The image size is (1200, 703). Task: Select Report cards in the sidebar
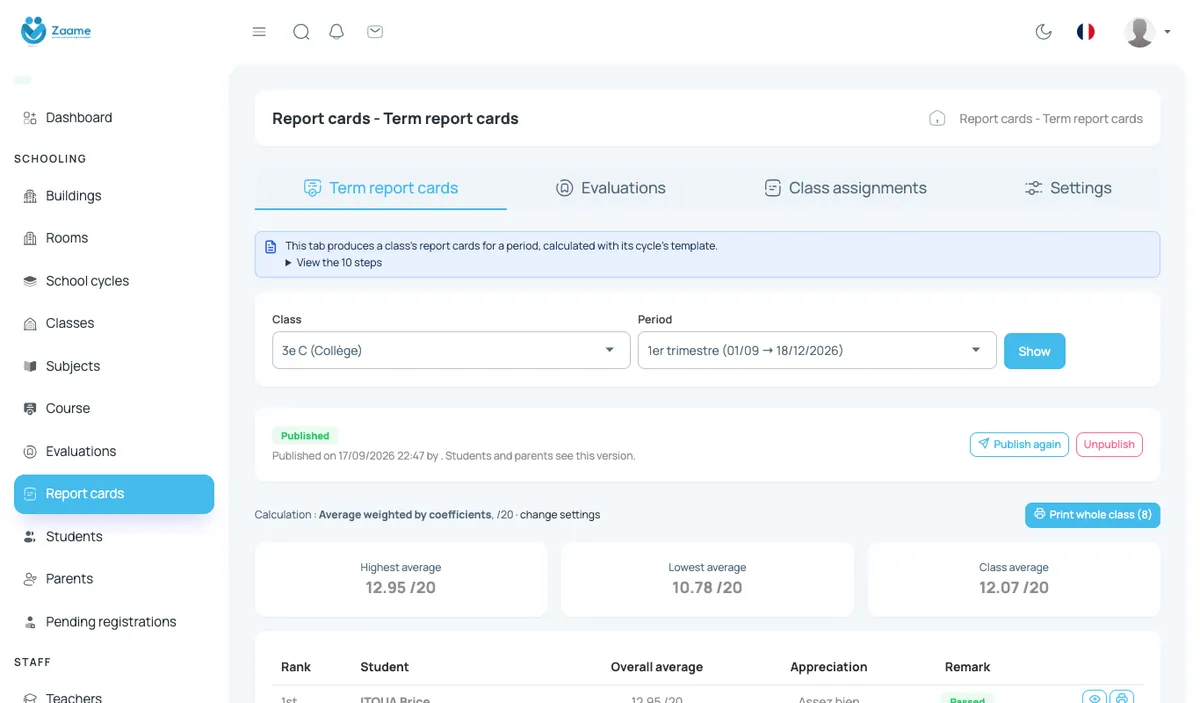coord(114,494)
